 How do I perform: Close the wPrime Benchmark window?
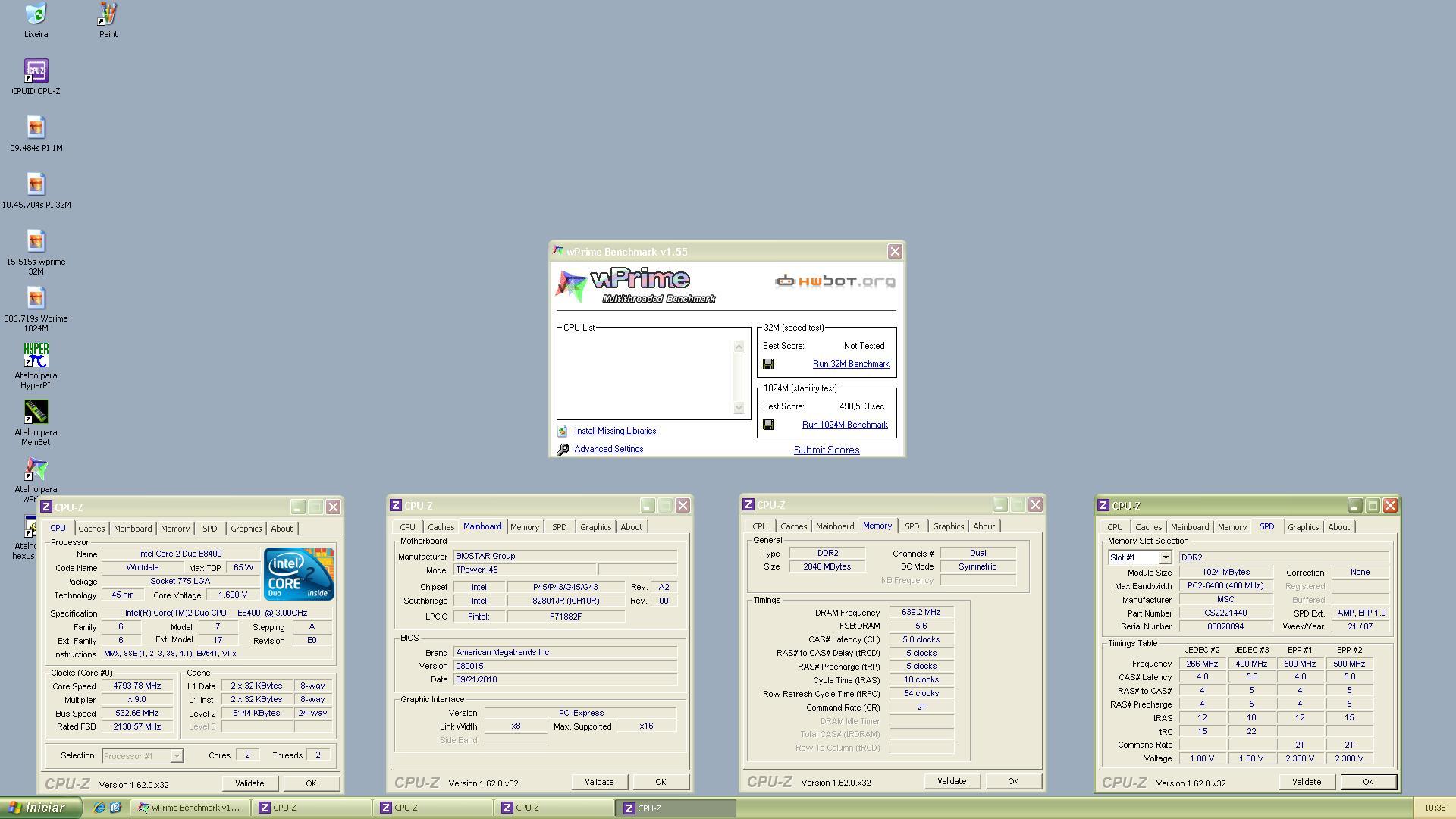(895, 252)
